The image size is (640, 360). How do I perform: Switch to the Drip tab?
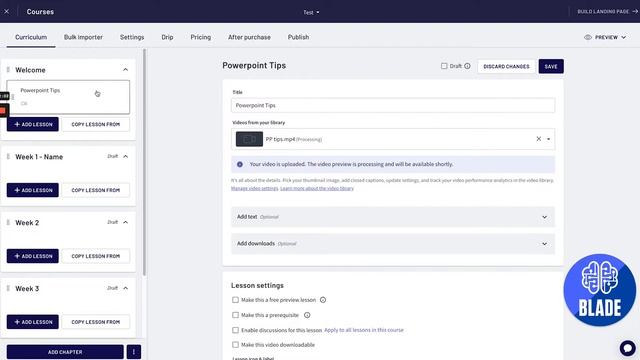click(x=167, y=37)
